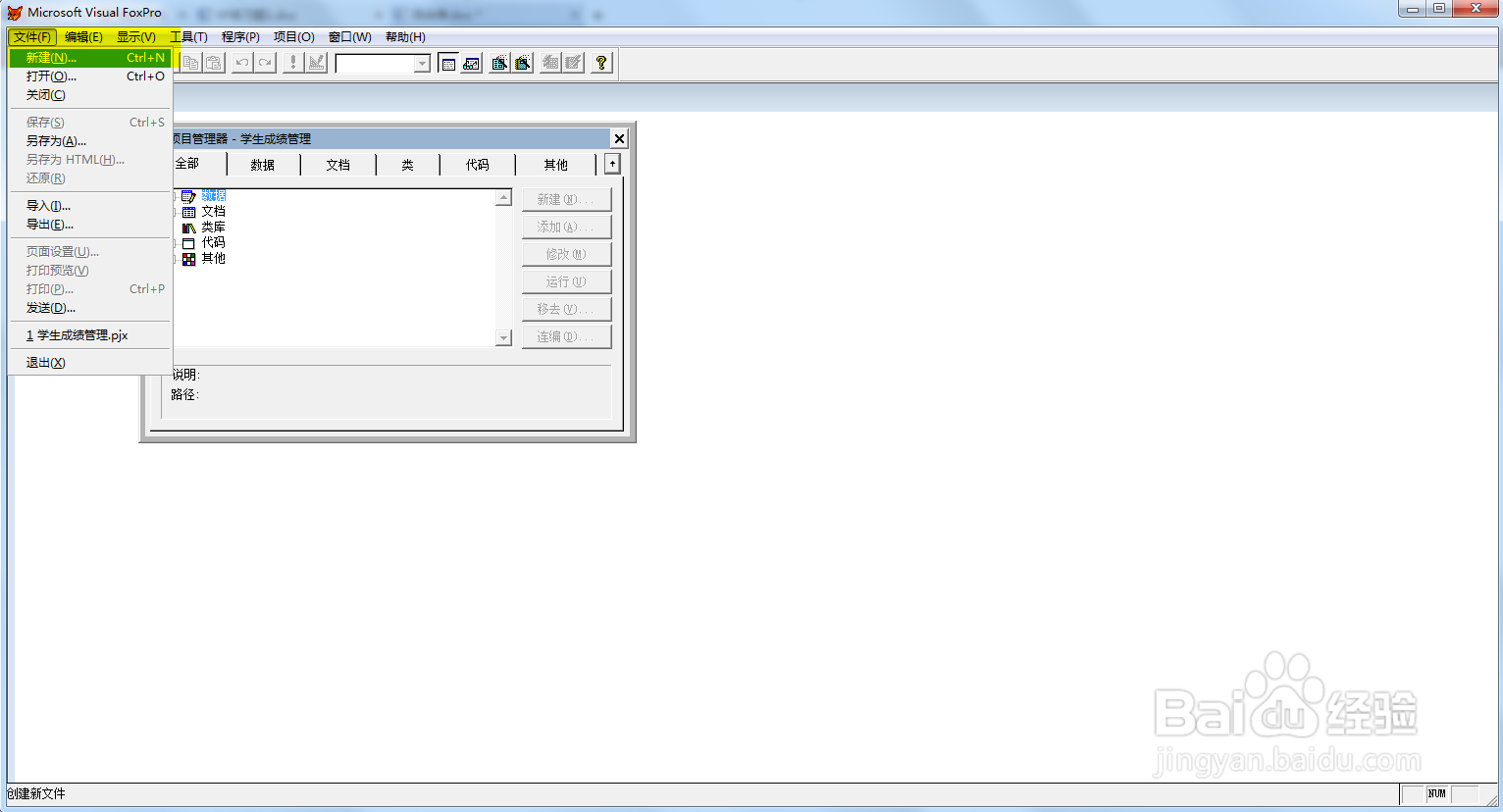Click the 类库 books icon in tree
This screenshot has width=1503, height=812.
(x=188, y=228)
